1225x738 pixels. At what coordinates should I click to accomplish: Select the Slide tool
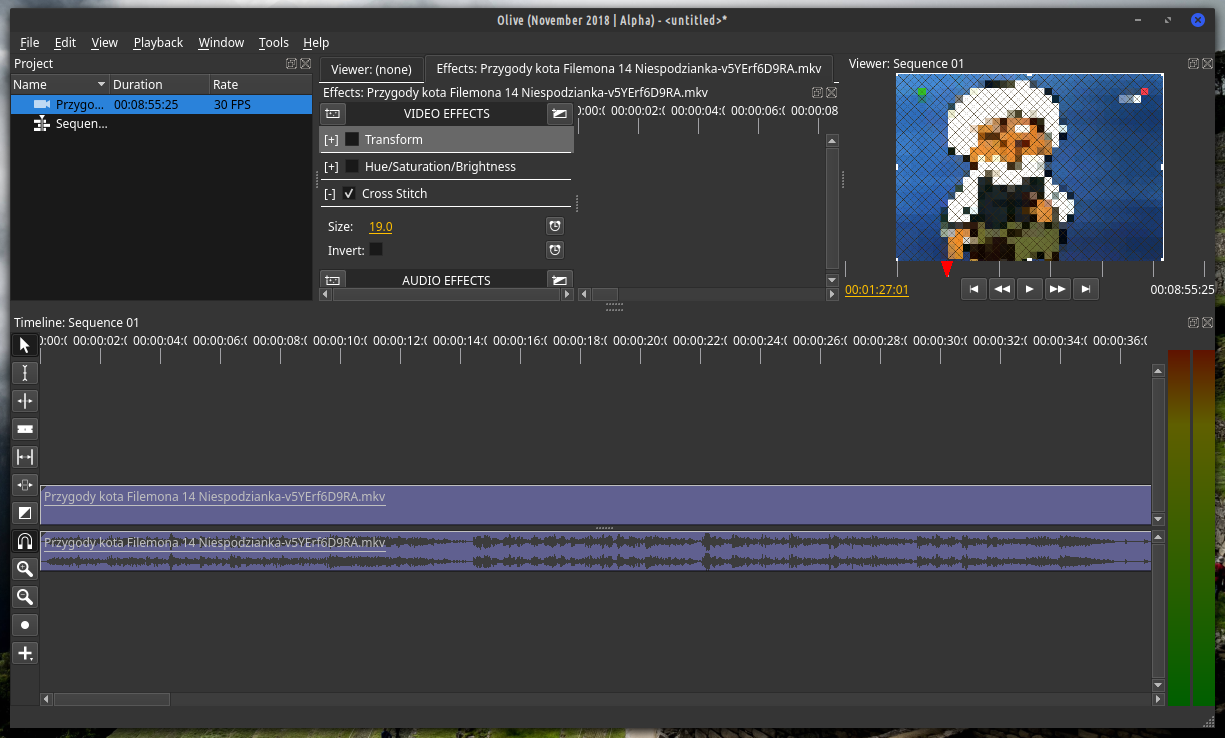[x=25, y=485]
